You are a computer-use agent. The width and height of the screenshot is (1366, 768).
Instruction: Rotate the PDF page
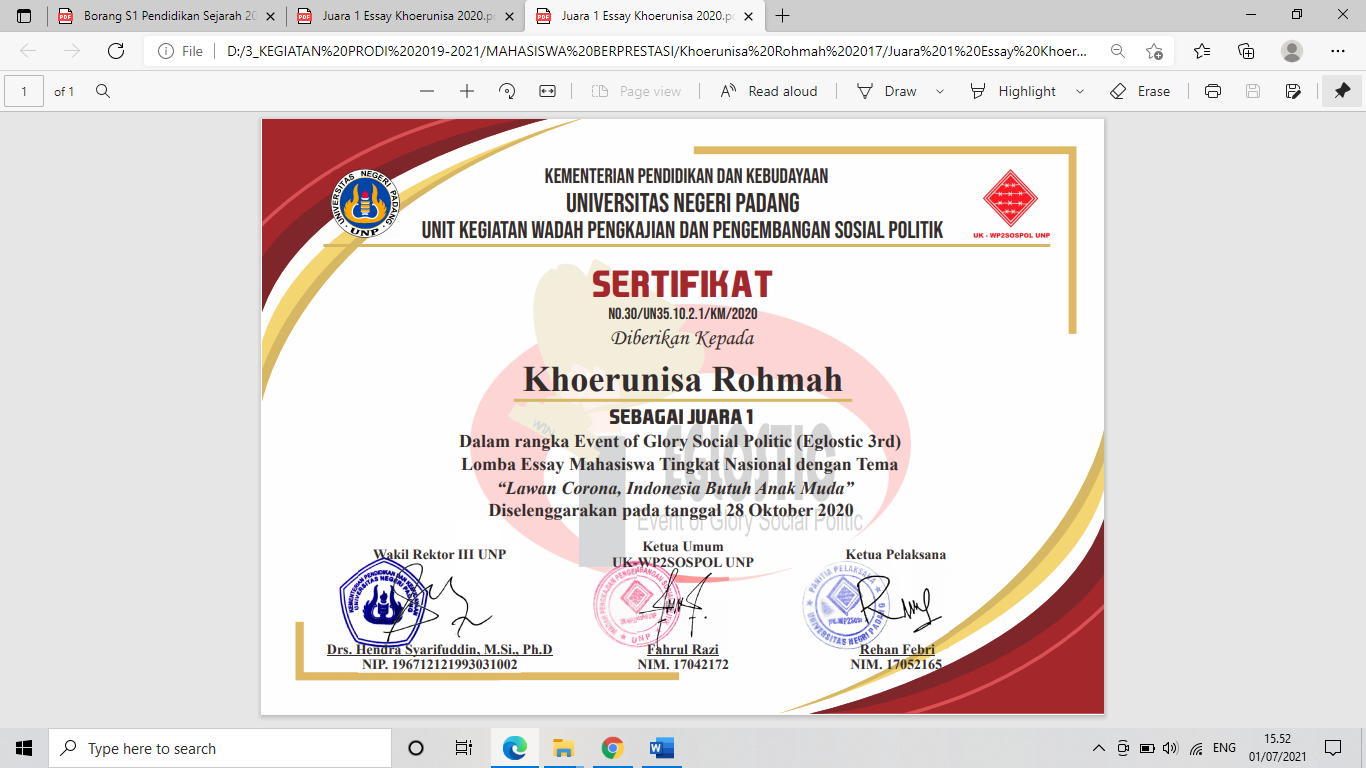click(507, 91)
